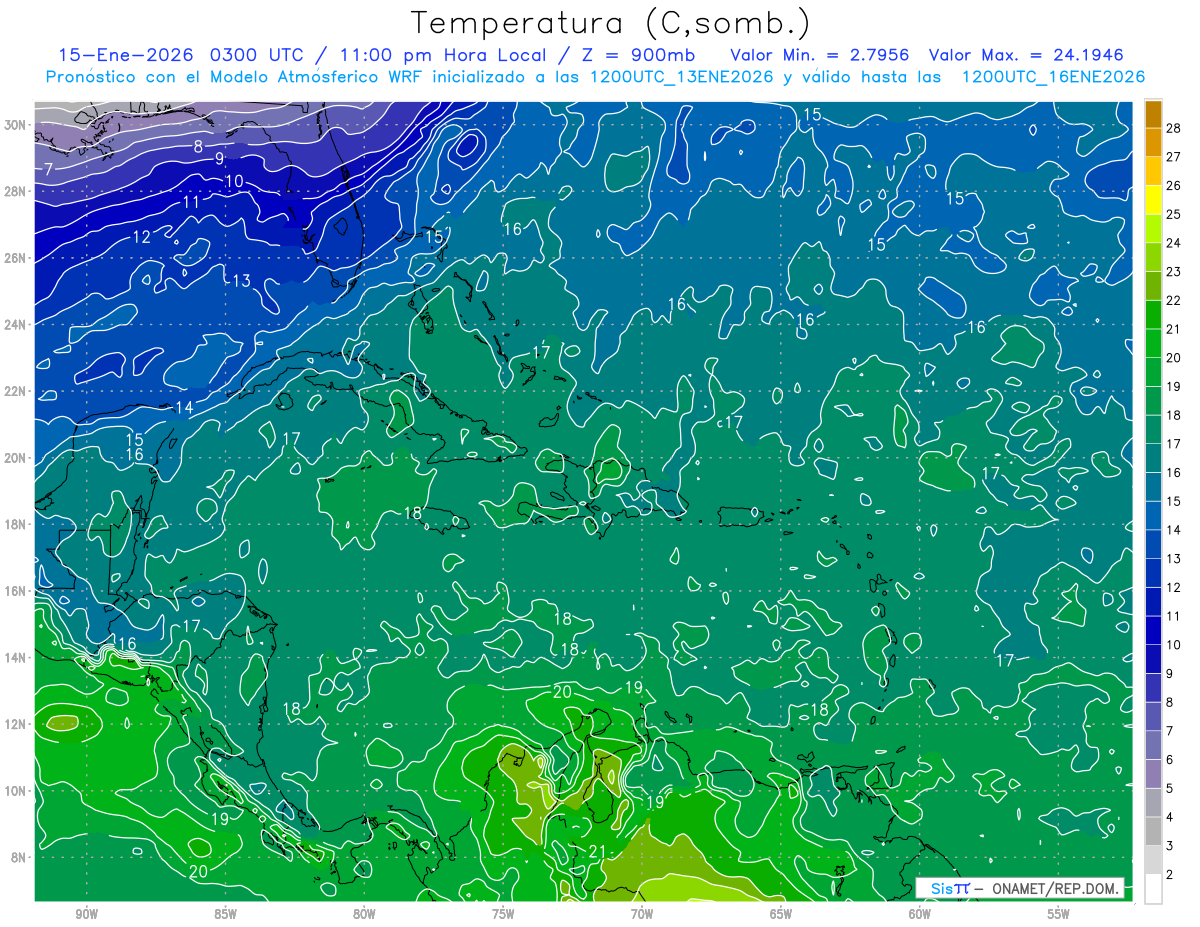Viewport: 1200px width, 927px height.
Task: Click the "21" contour label on the map
Action: [x=598, y=852]
